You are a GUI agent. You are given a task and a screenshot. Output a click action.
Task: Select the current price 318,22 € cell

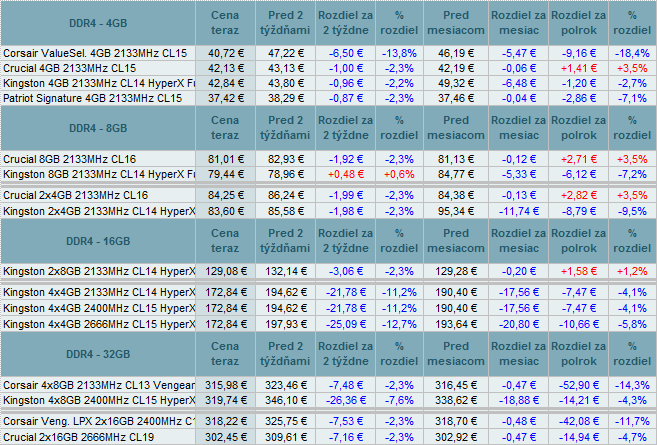[225, 421]
